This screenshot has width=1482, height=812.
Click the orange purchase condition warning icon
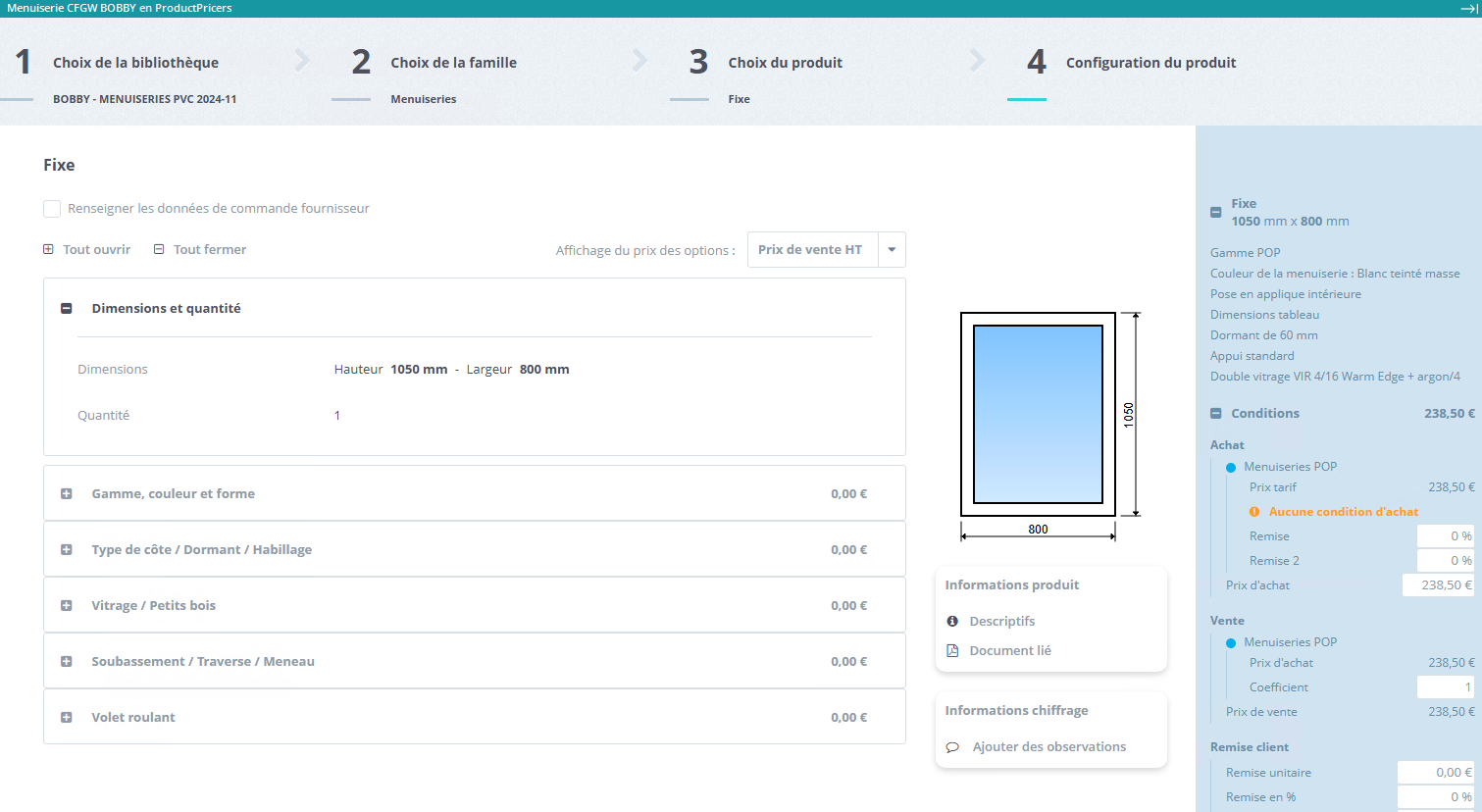coord(1254,512)
